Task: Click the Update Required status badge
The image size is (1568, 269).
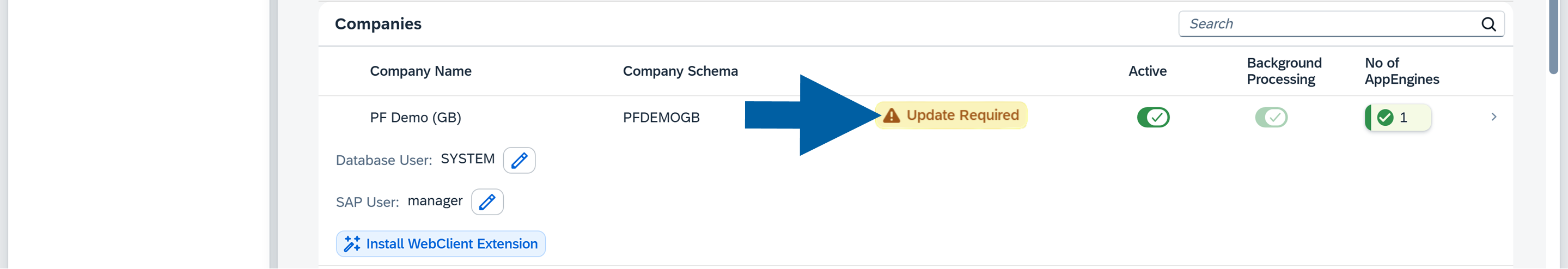Action: tap(962, 115)
